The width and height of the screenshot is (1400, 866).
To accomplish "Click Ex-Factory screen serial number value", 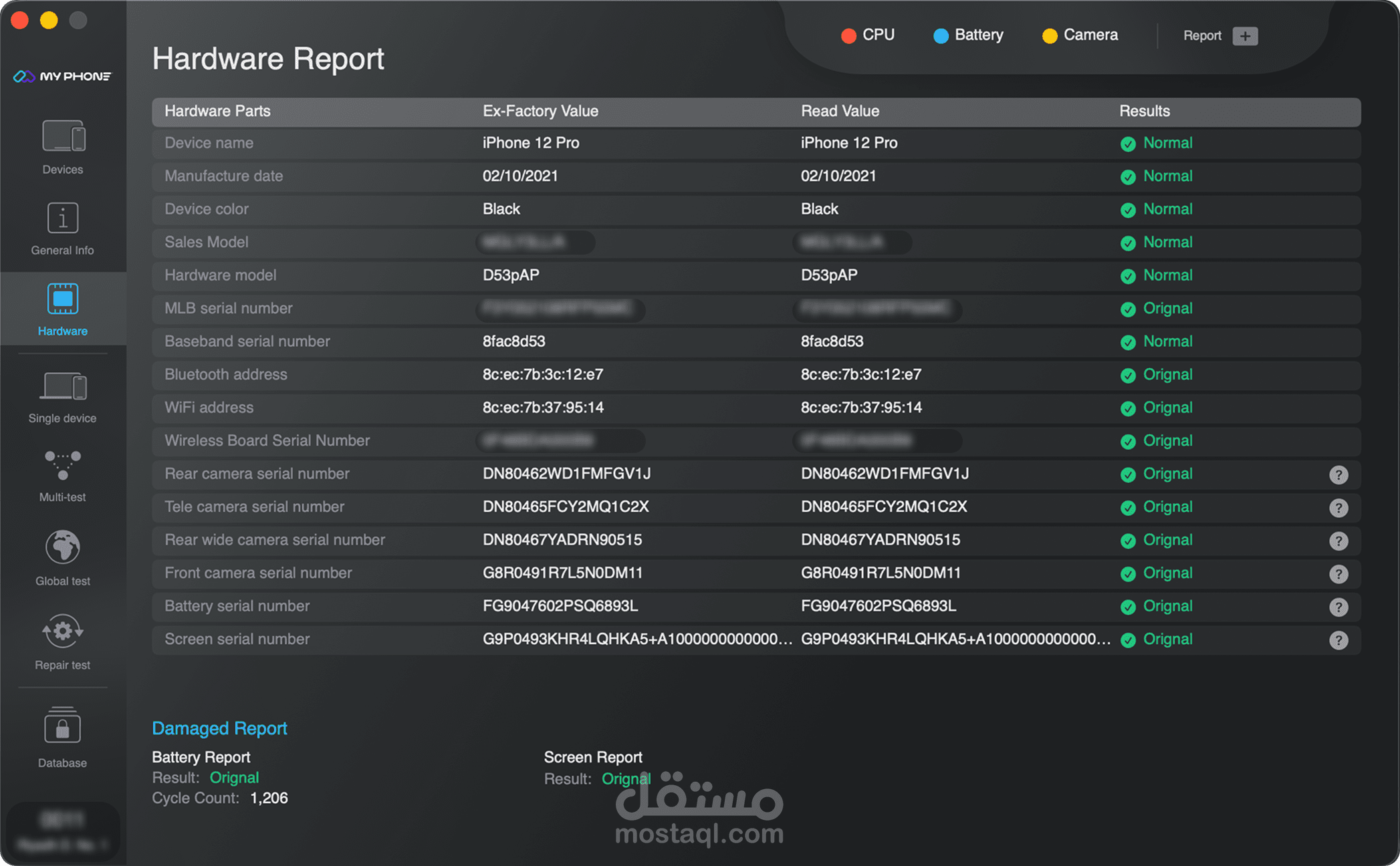I will (x=638, y=639).
